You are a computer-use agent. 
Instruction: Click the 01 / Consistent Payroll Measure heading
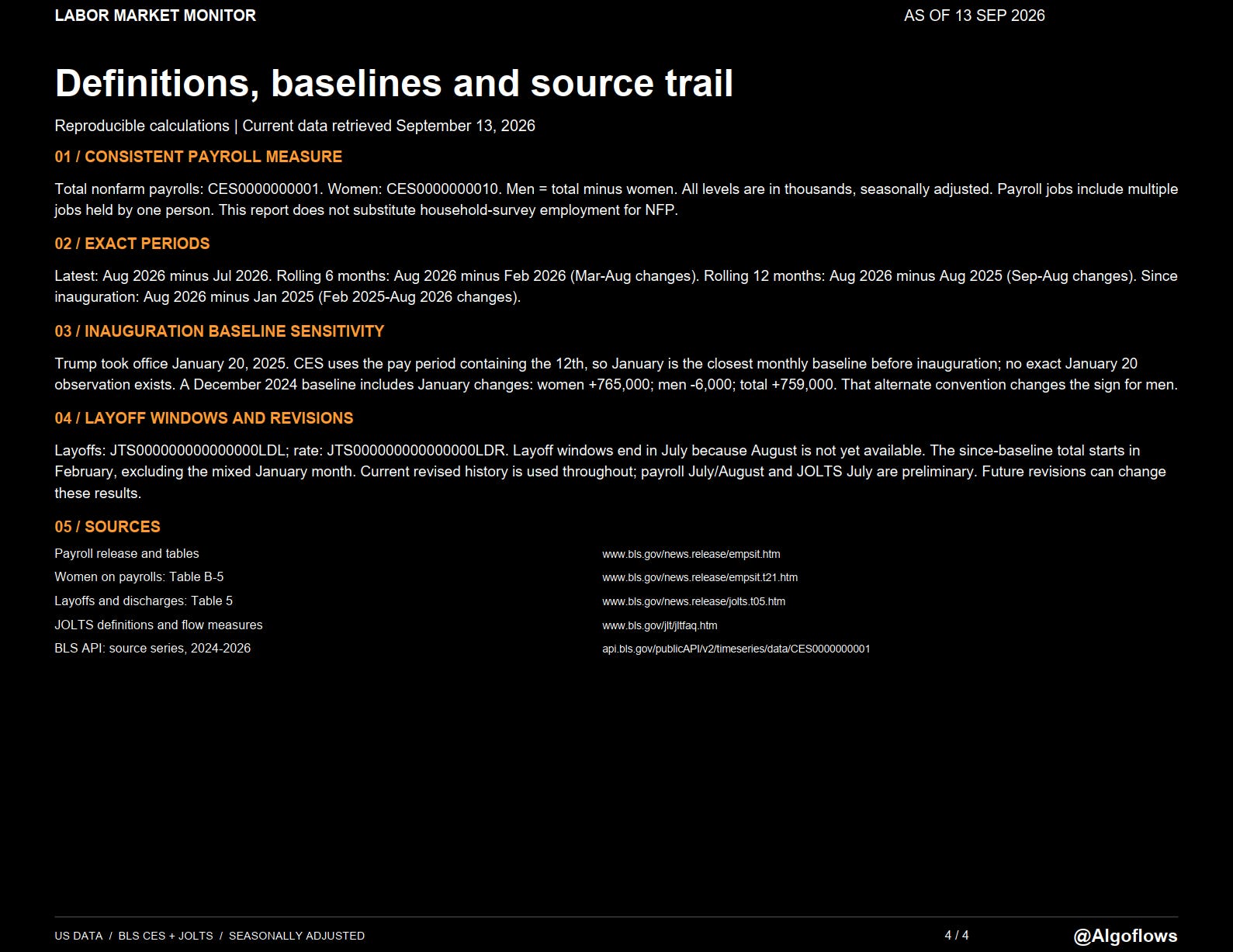click(x=198, y=157)
